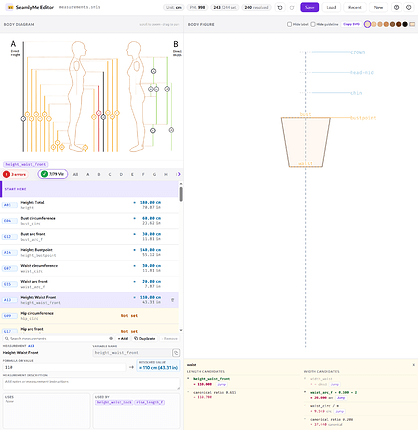Viewport: 418px width, 430px height.
Task: Select the waist_arc_f width candidate
Action: (333, 392)
